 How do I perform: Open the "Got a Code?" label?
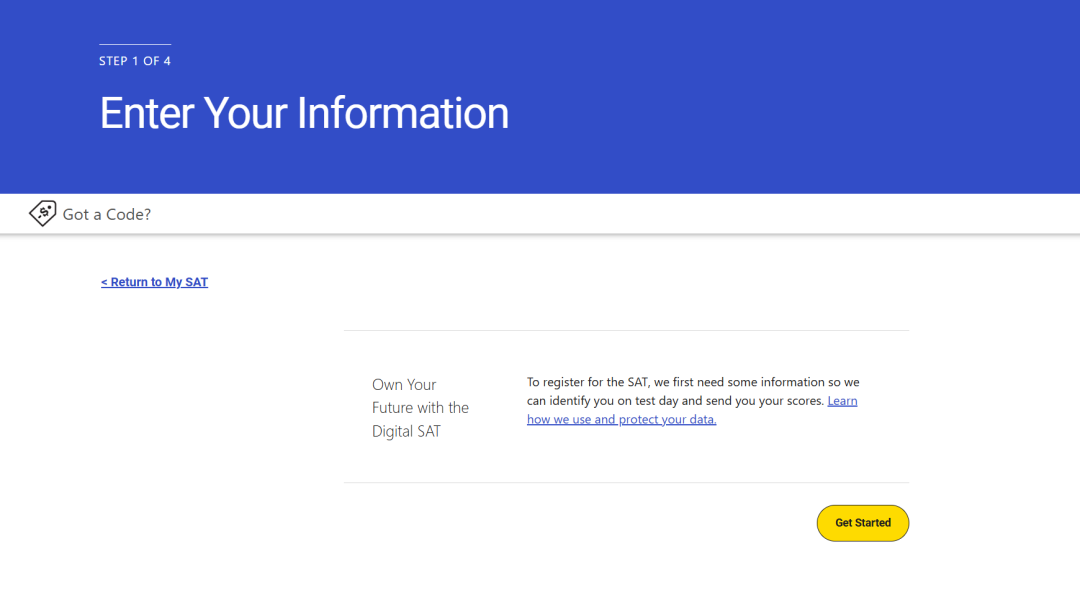click(106, 214)
